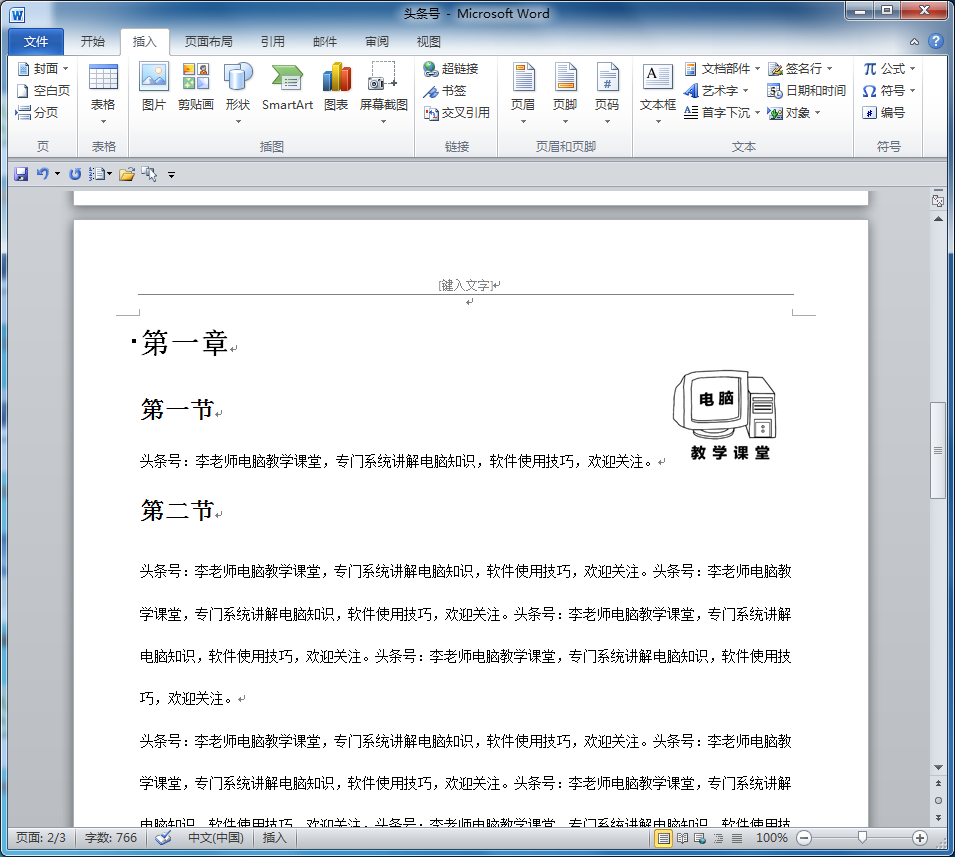Insert a page break (分页)

[37, 112]
